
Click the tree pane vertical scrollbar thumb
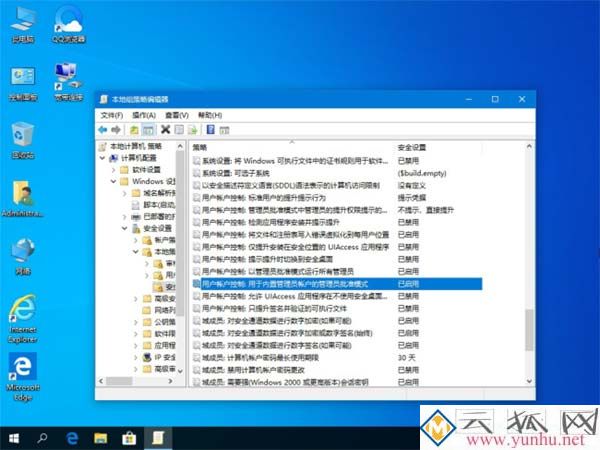[x=180, y=233]
